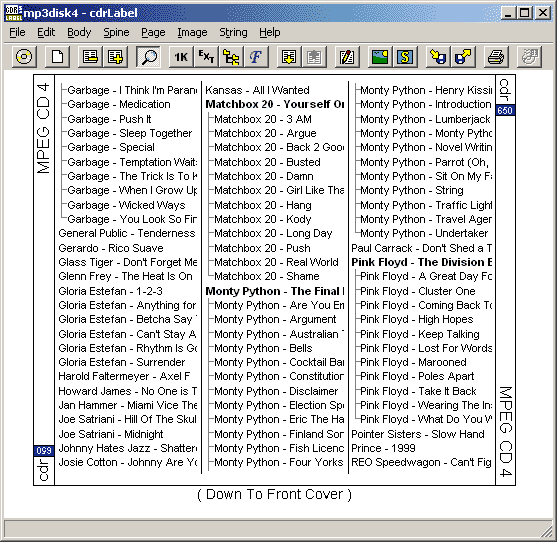The height and width of the screenshot is (542, 557).
Task: Open the String menu
Action: coord(233,32)
